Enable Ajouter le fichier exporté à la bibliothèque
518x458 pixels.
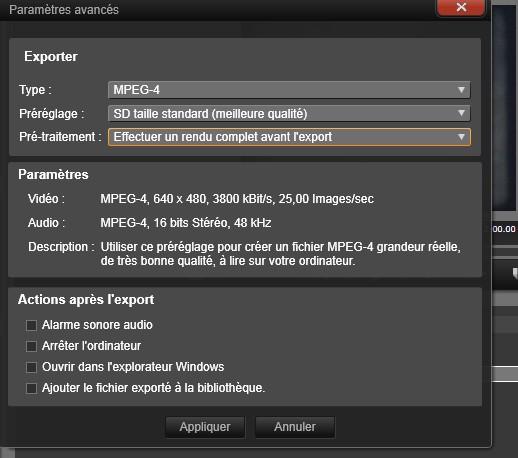pyautogui.click(x=31, y=388)
